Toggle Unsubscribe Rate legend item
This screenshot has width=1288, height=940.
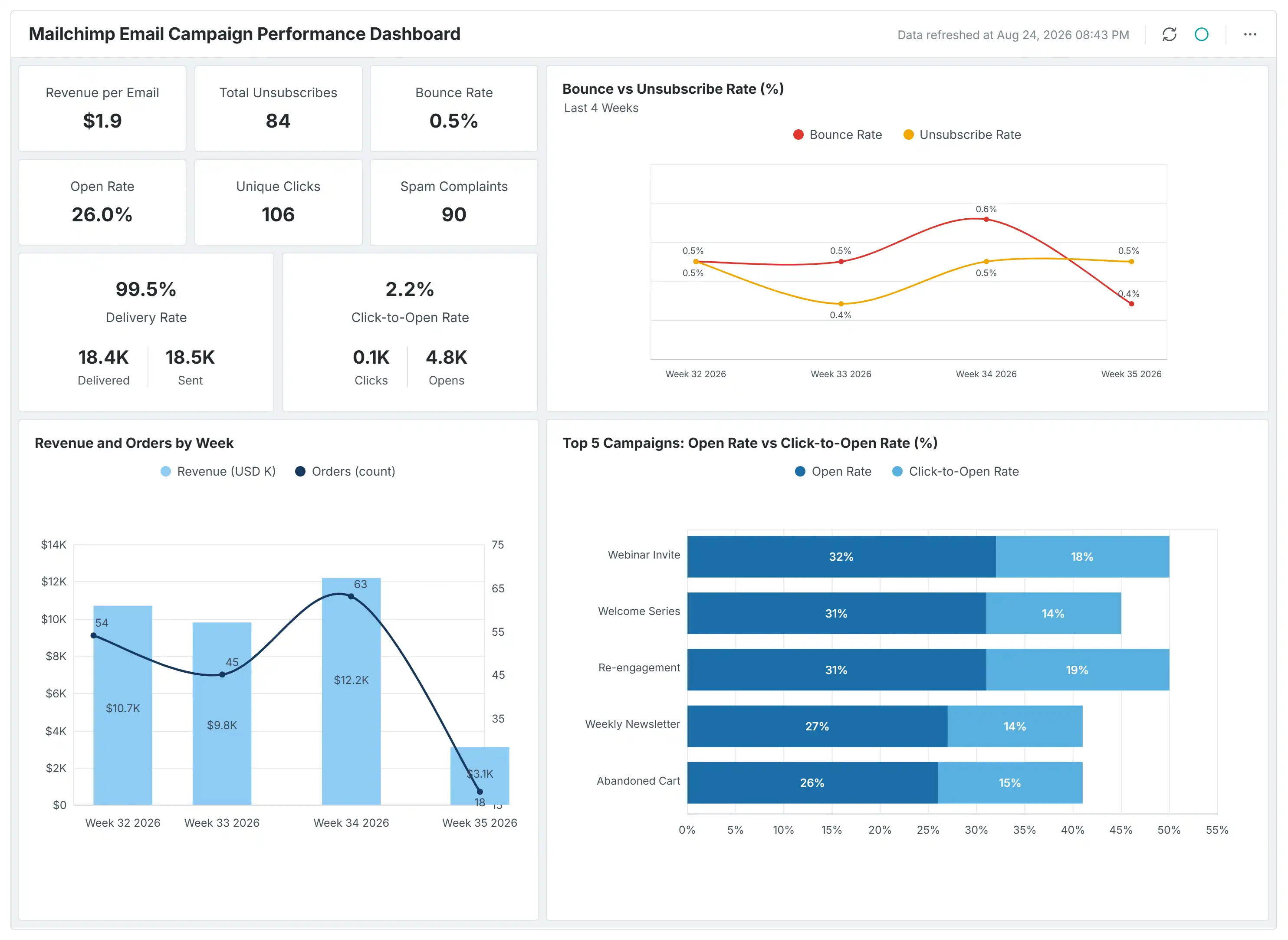962,135
